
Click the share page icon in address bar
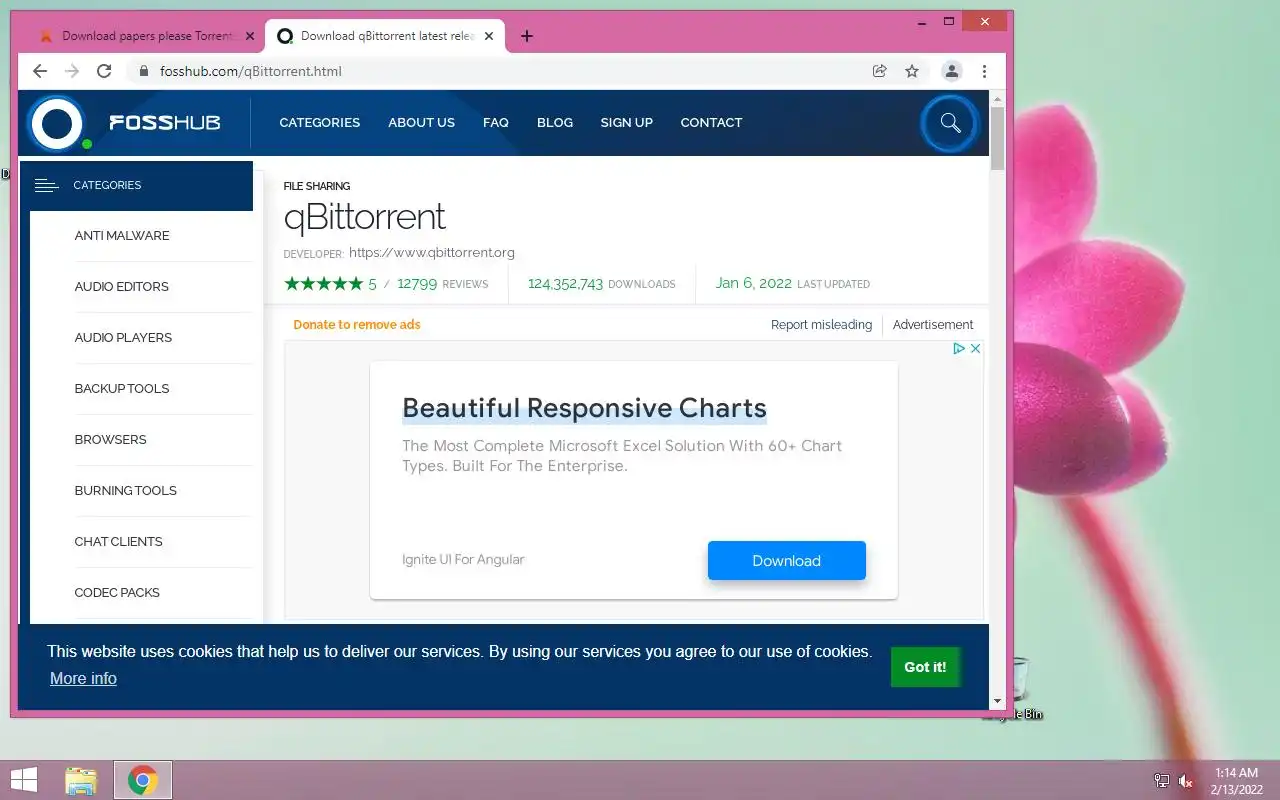pos(880,71)
